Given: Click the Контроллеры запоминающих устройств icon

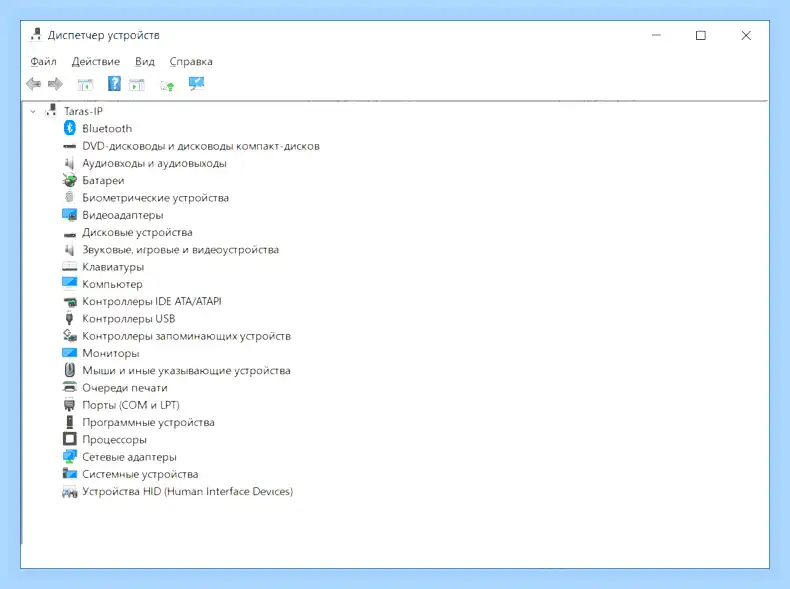Looking at the screenshot, I should click(x=70, y=335).
